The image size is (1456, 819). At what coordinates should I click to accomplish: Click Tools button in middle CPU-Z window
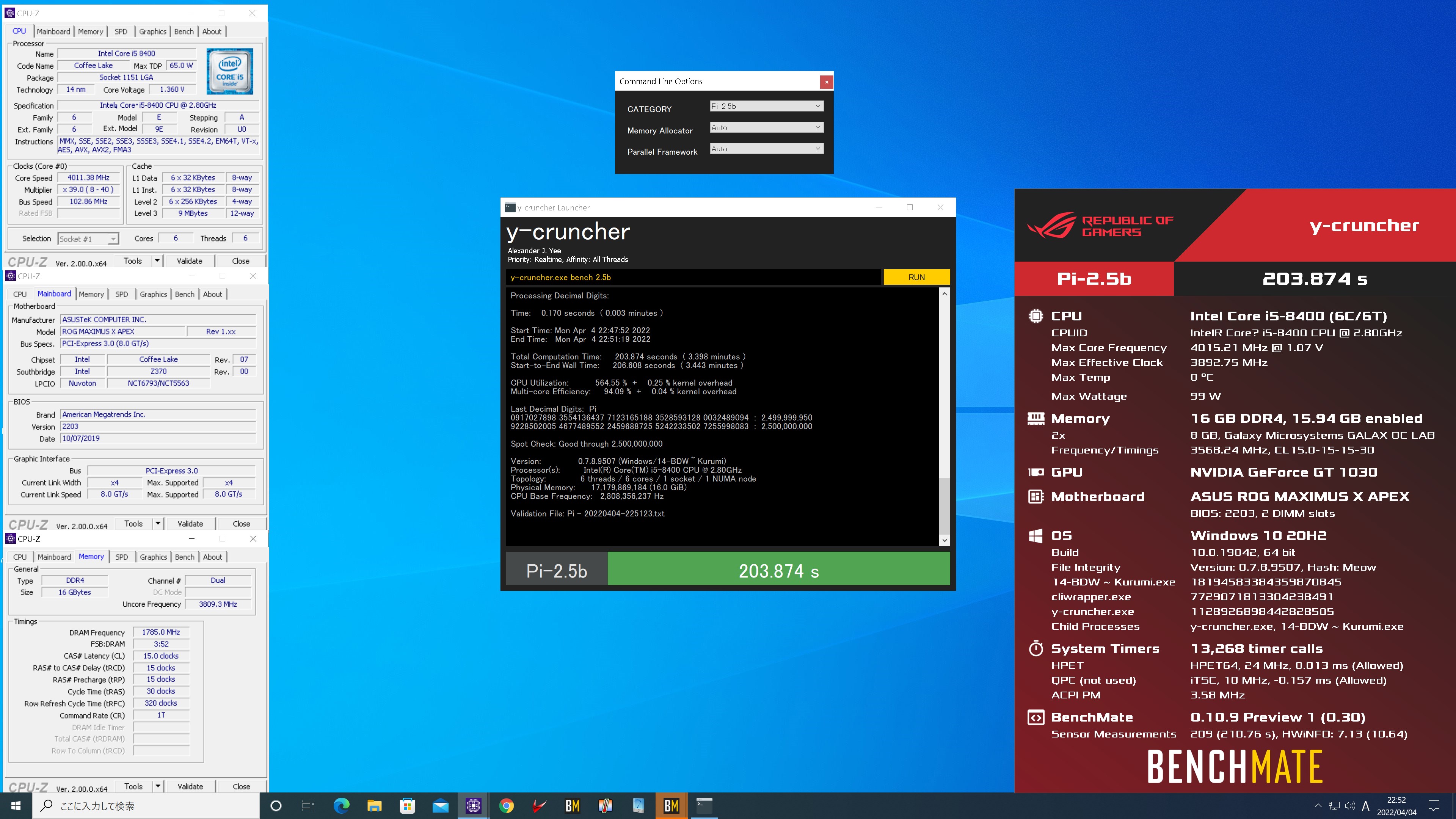(x=133, y=524)
